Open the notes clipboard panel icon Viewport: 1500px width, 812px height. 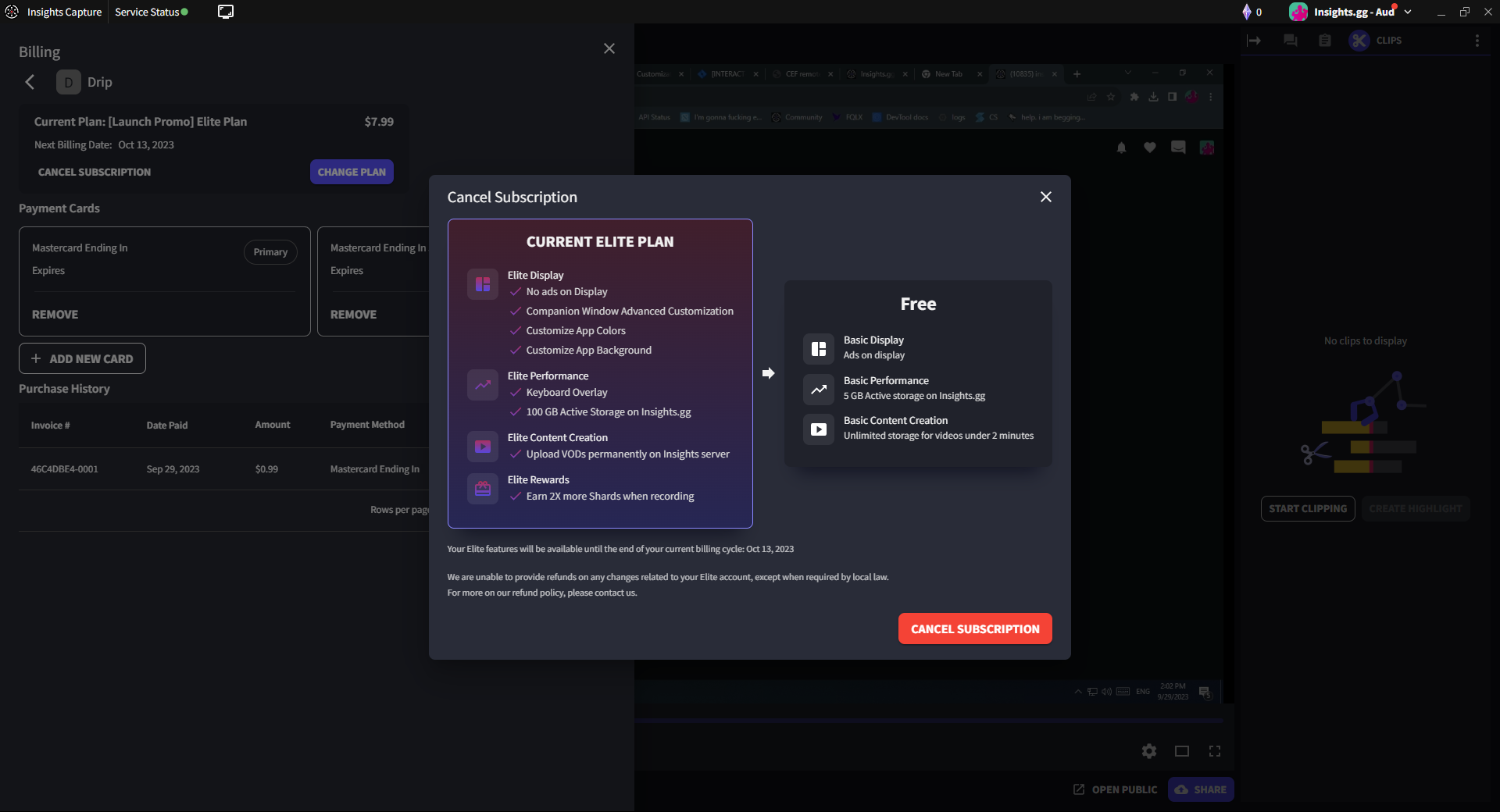pyautogui.click(x=1325, y=41)
